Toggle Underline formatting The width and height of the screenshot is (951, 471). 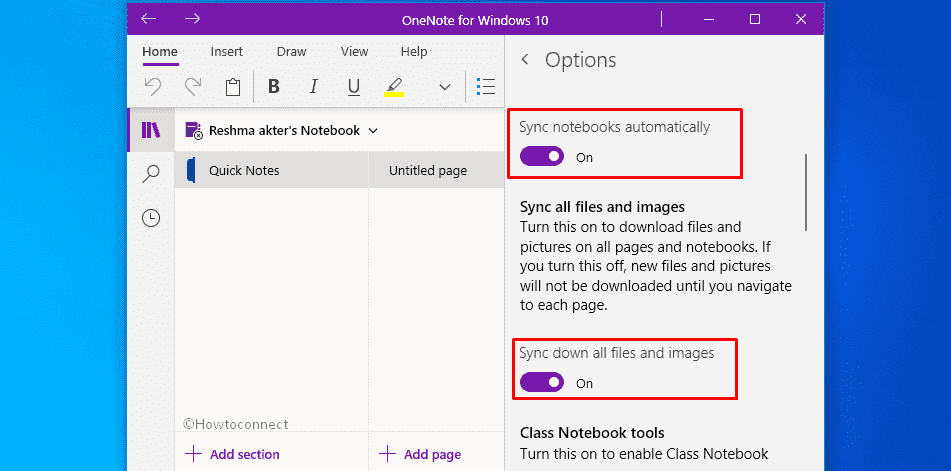coord(354,87)
